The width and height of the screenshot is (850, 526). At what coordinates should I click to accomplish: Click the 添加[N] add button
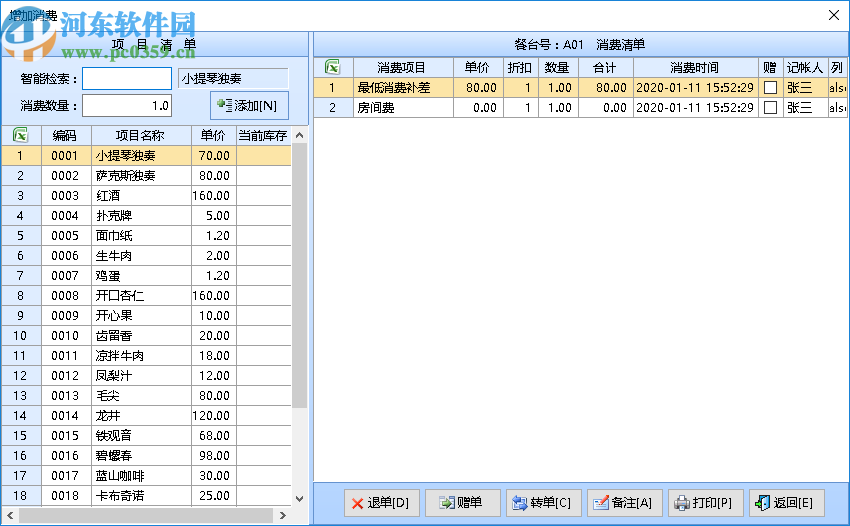pyautogui.click(x=249, y=105)
